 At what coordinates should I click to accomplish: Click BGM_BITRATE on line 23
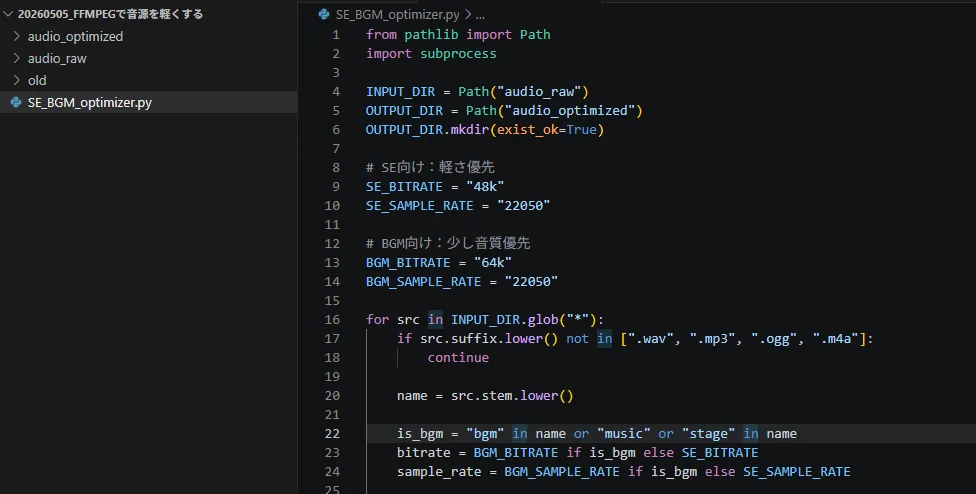click(x=516, y=453)
